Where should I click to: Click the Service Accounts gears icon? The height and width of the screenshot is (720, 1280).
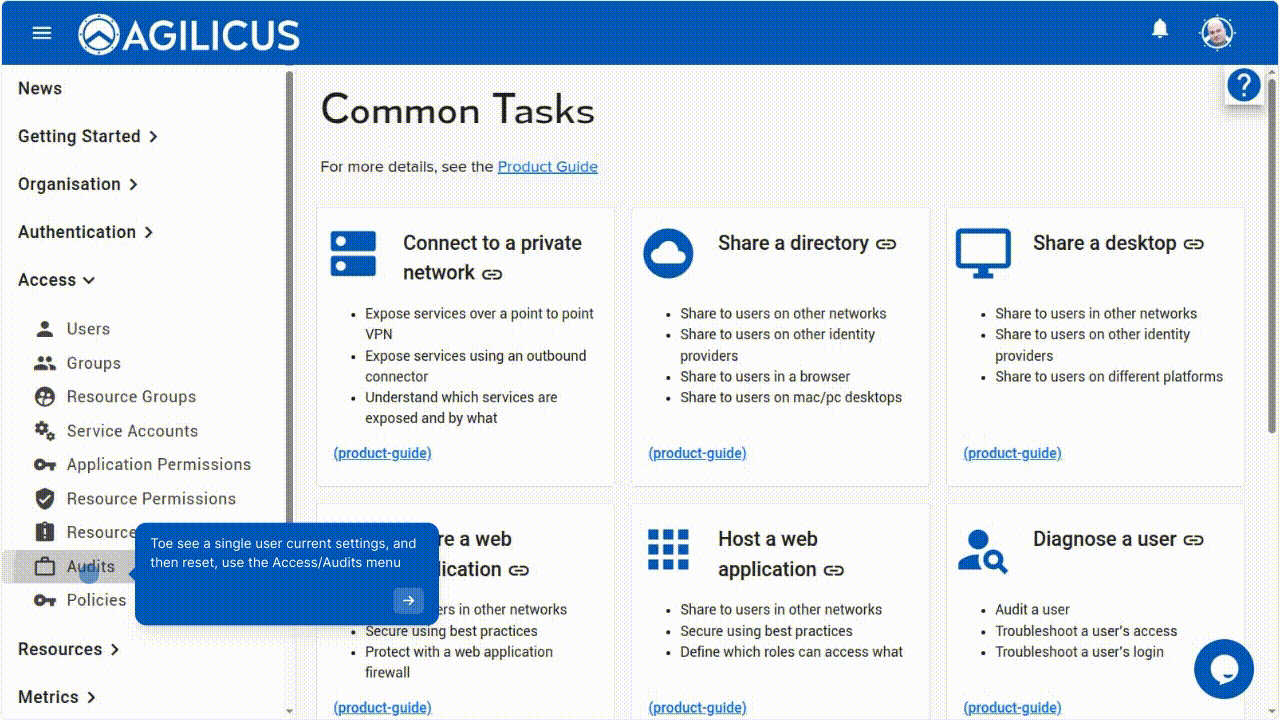[x=45, y=431]
